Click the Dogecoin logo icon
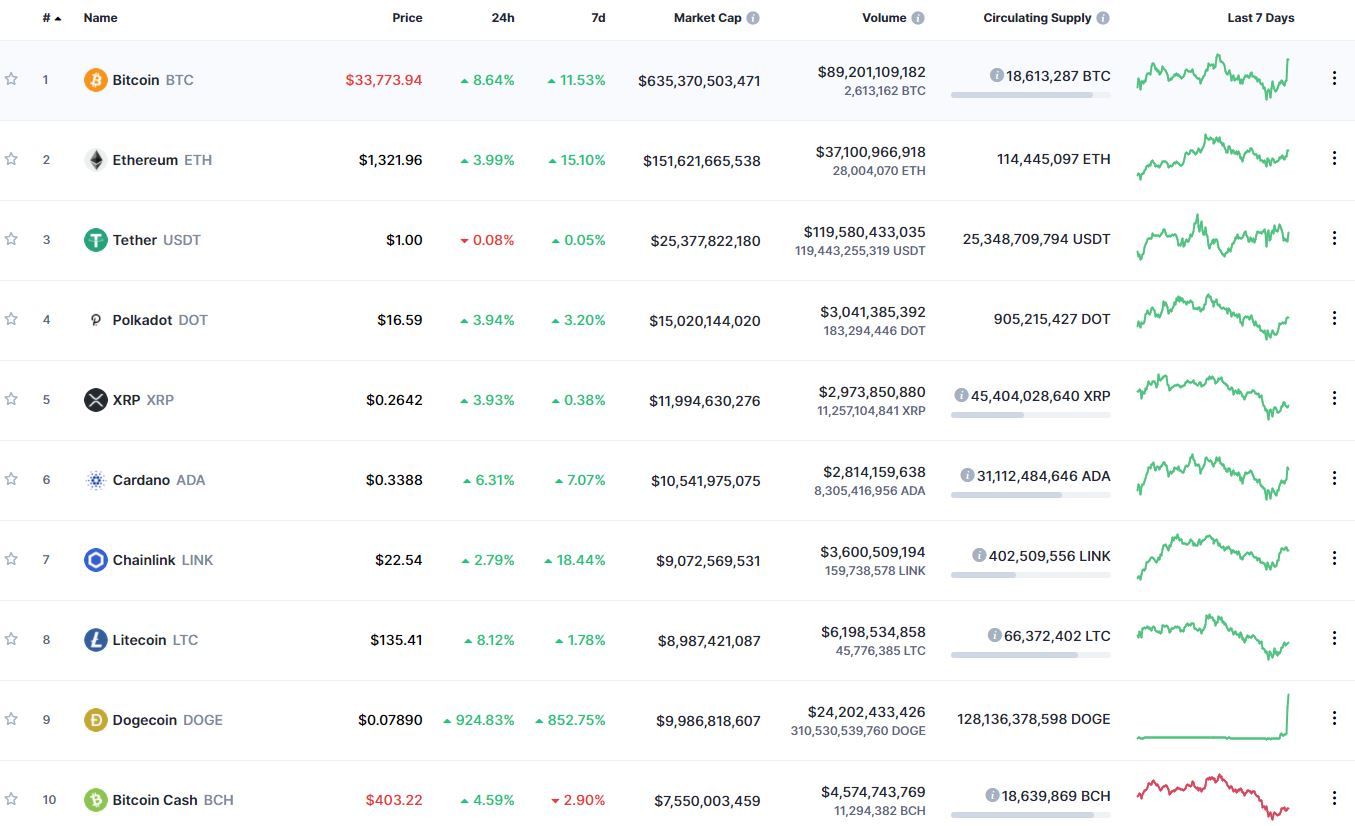Image resolution: width=1355 pixels, height=826 pixels. pyautogui.click(x=95, y=720)
